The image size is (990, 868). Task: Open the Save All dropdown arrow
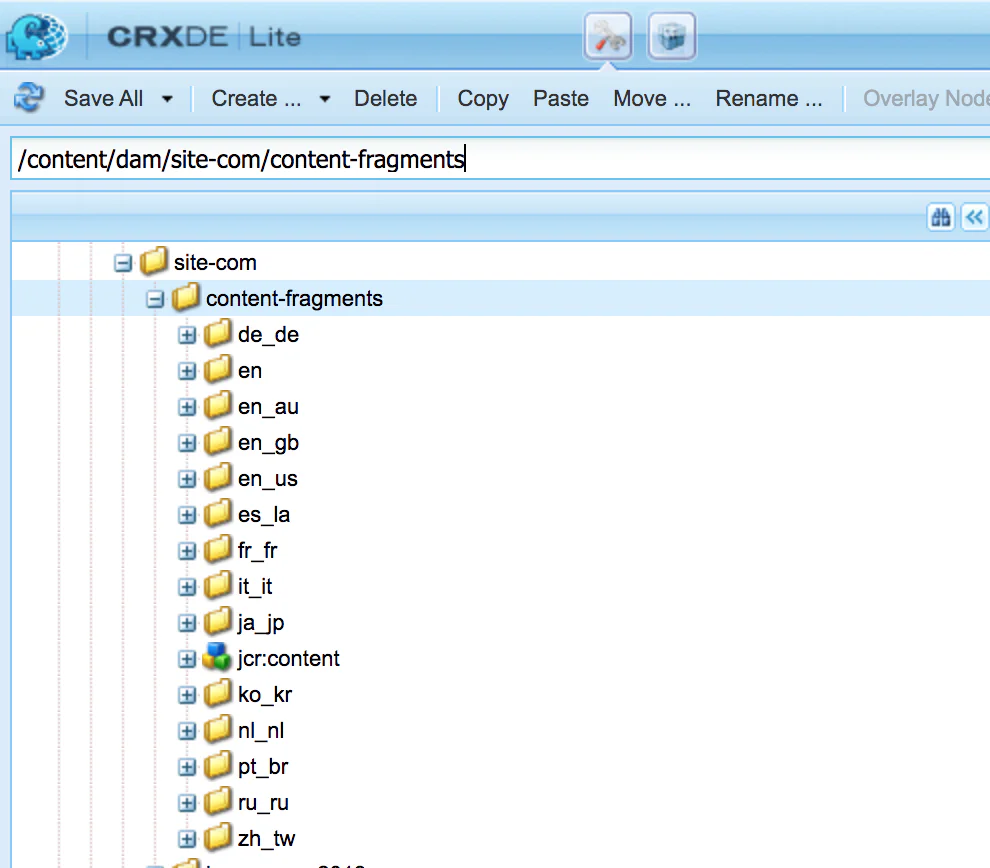[167, 99]
